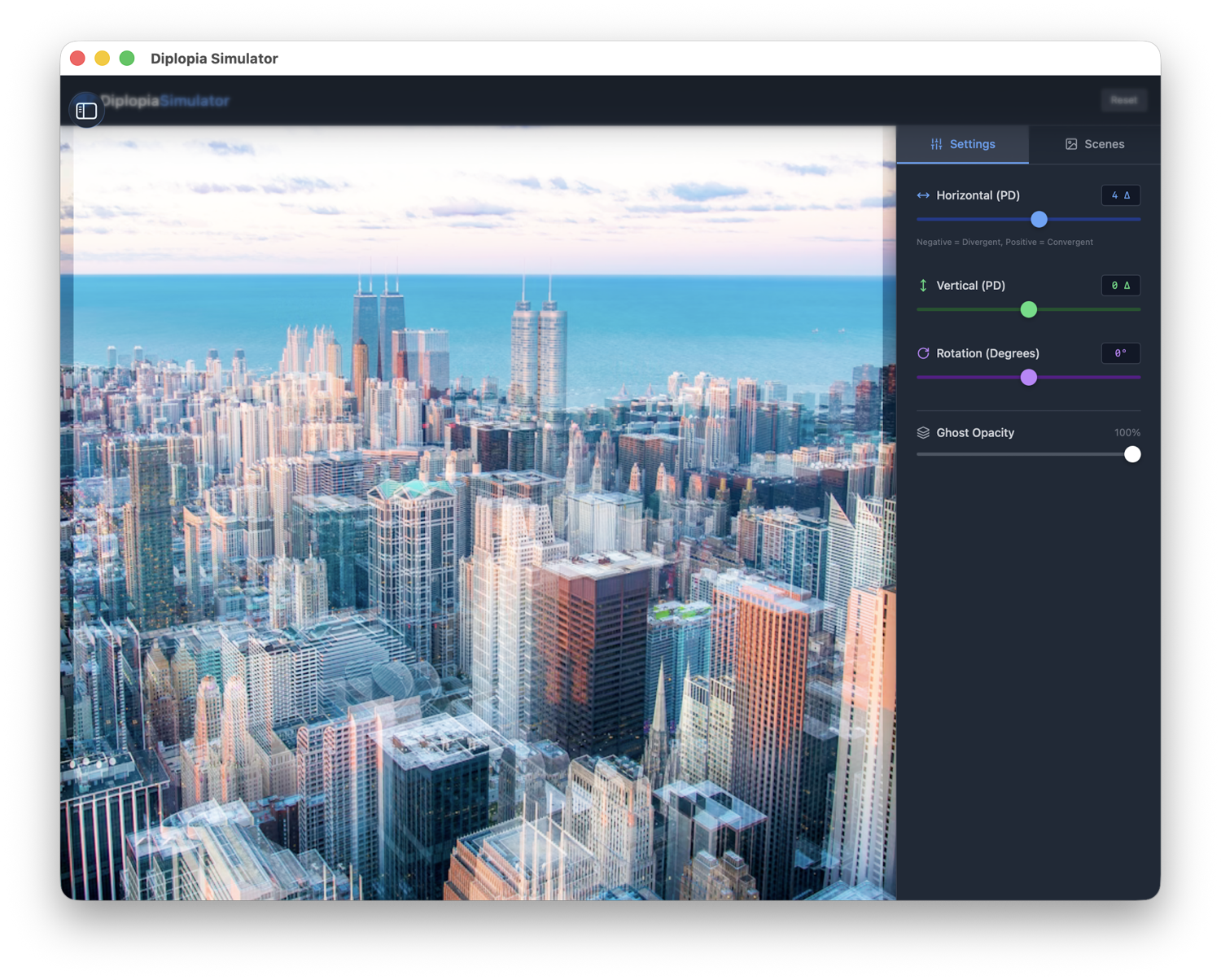Select the Horizontal prism diopter value box
The height and width of the screenshot is (980, 1221).
tap(1120, 195)
